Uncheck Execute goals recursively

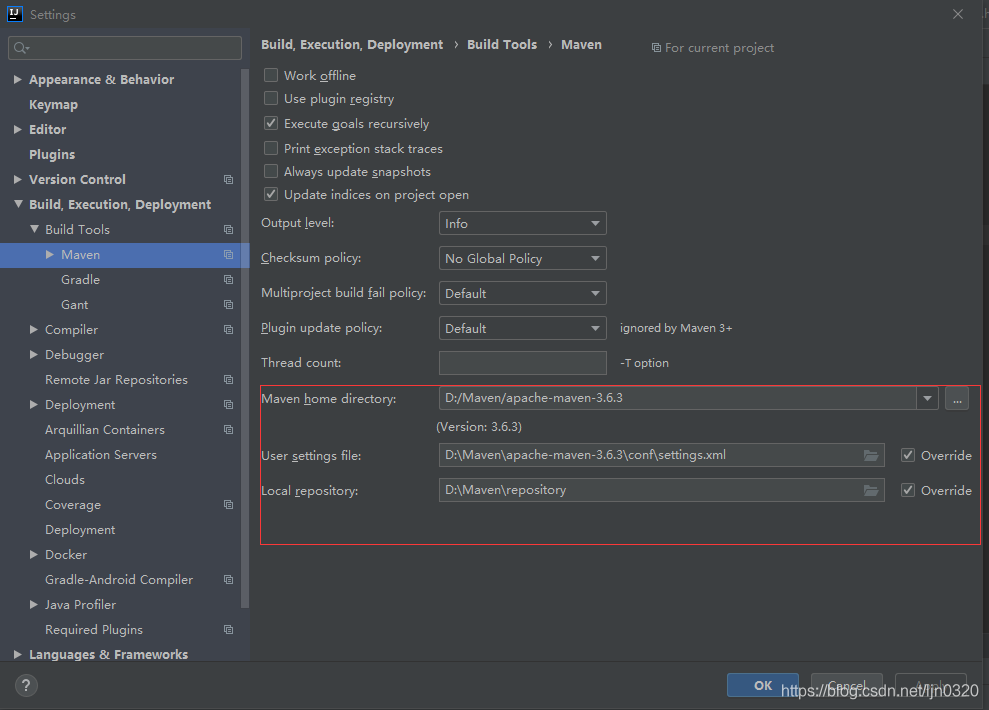tap(271, 124)
